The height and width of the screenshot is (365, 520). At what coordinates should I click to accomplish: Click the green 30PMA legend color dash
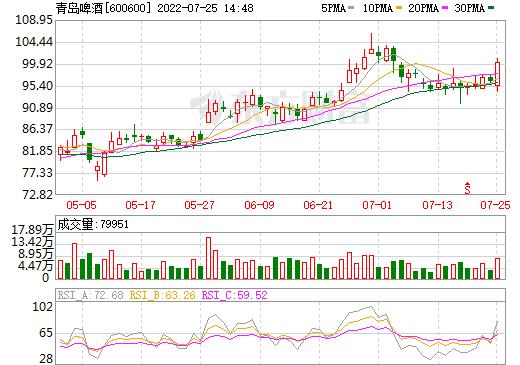[x=491, y=8]
